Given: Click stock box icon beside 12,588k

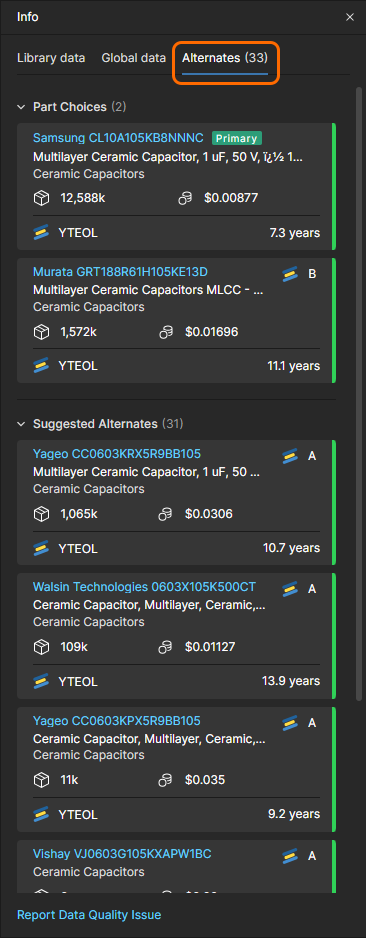Looking at the screenshot, I should 41,198.
